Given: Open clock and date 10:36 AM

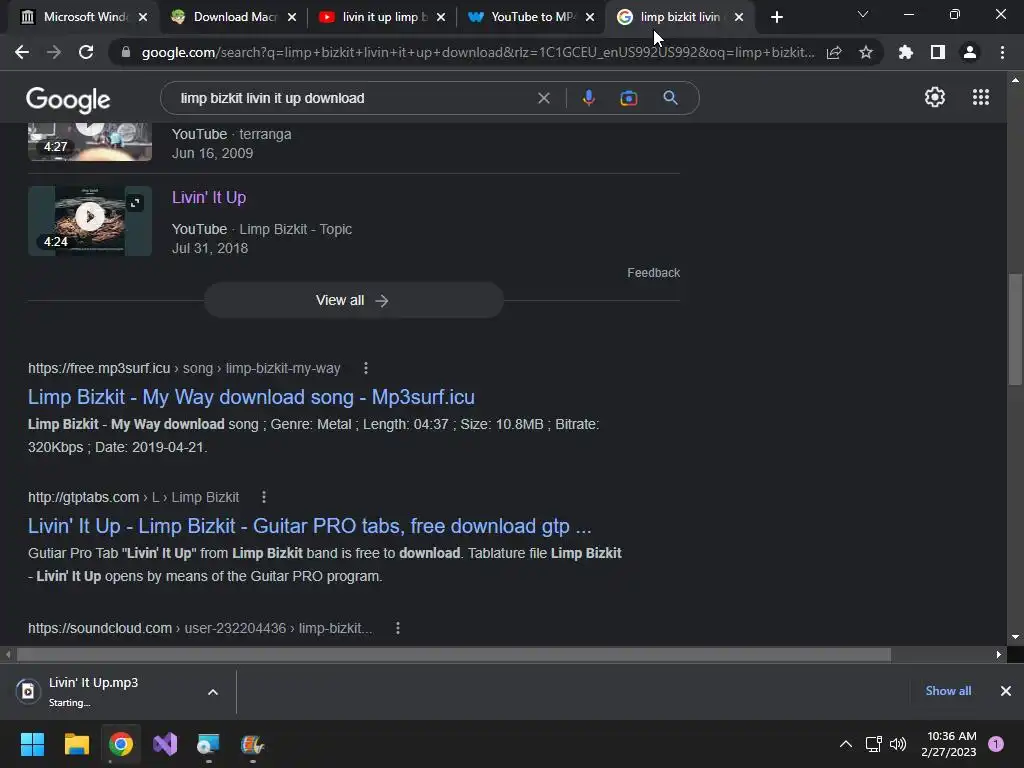Looking at the screenshot, I should tap(949, 744).
